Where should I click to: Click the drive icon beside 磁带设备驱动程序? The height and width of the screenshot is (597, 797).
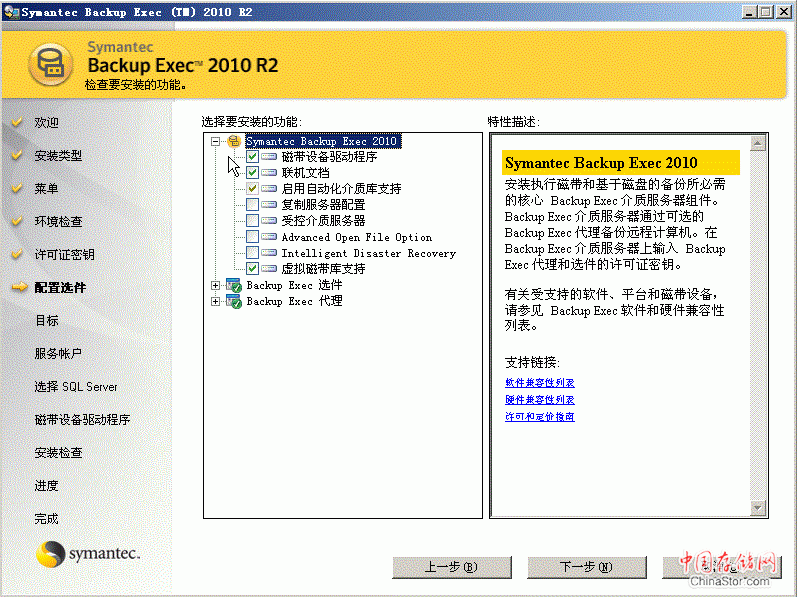click(270, 157)
